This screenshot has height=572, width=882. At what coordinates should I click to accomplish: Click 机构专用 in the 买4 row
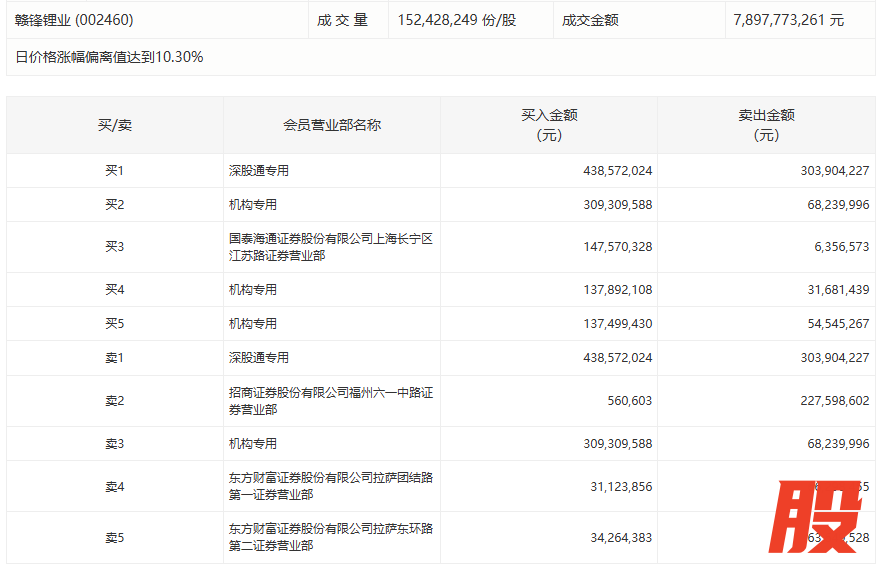coord(253,290)
